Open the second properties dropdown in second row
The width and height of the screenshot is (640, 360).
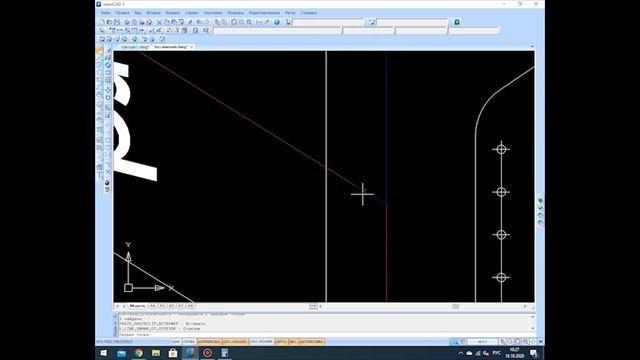point(369,31)
